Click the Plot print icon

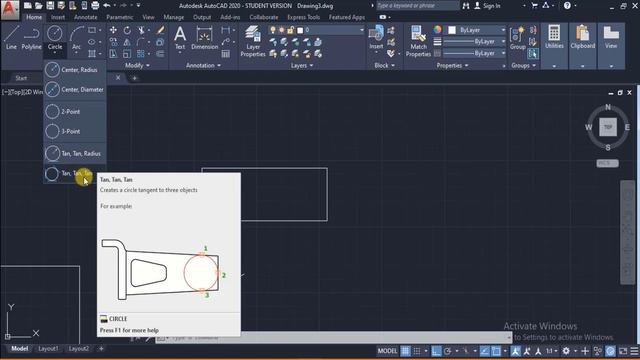95,6
